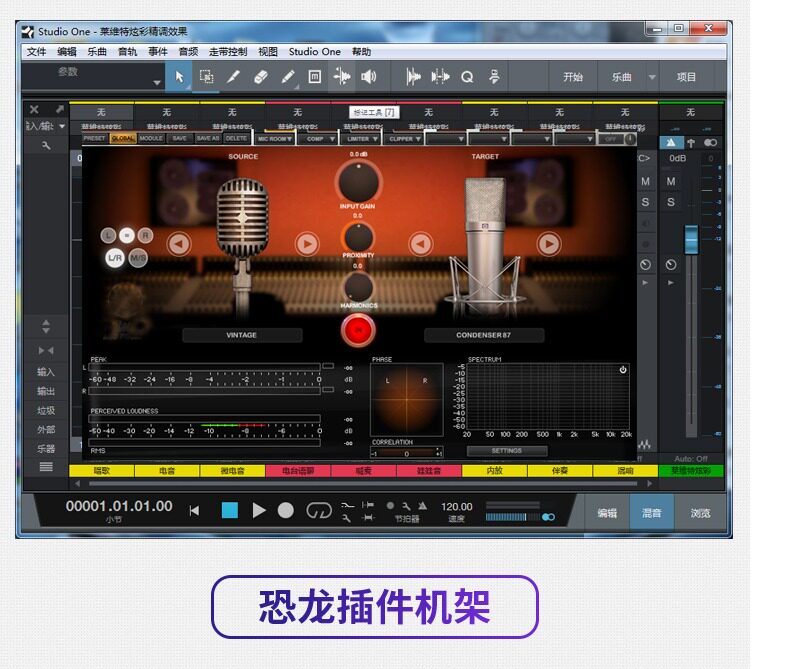Click the SAVE AS button
Viewport: 790px width, 669px height.
[208, 138]
